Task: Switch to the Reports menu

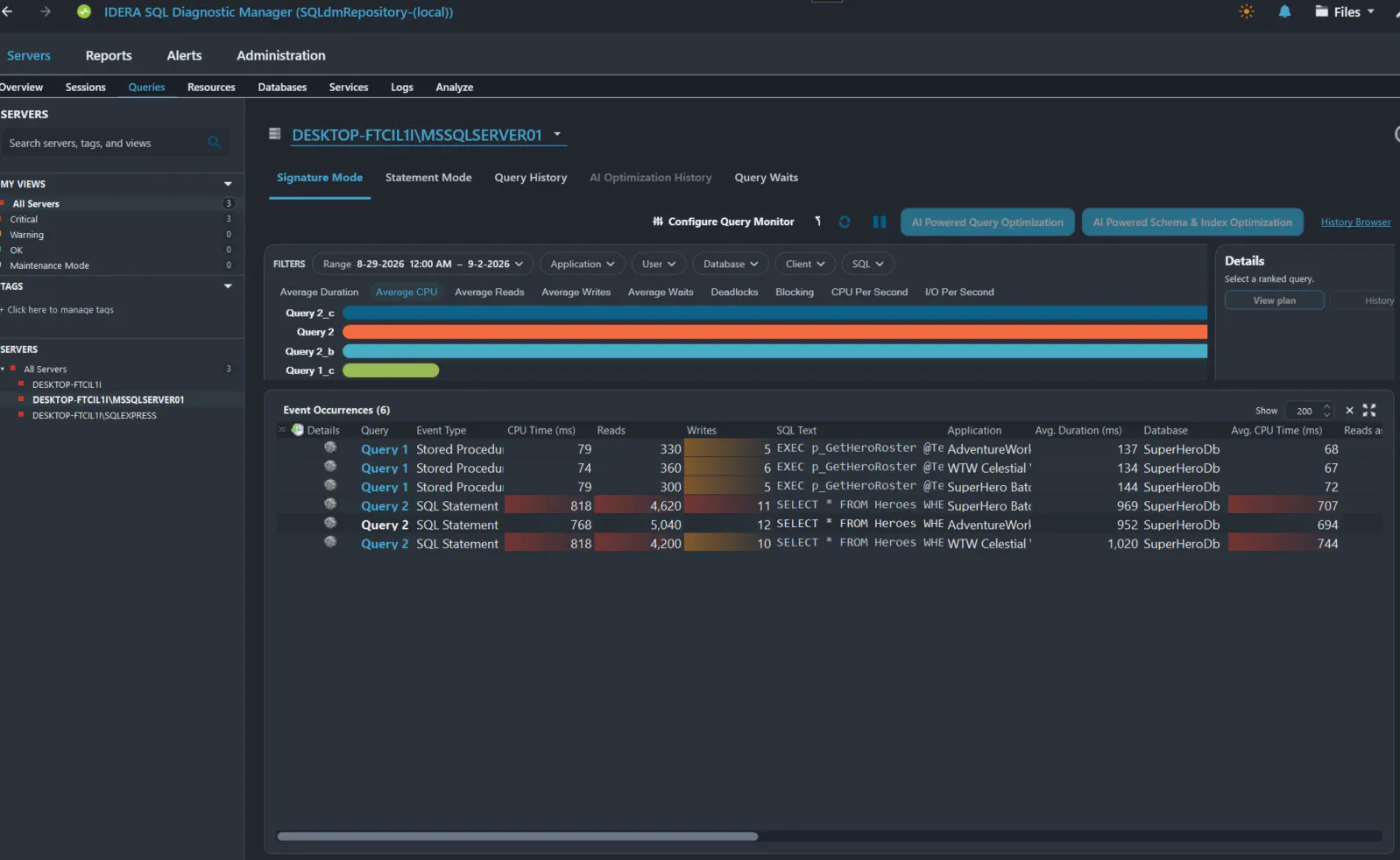Action: click(109, 55)
